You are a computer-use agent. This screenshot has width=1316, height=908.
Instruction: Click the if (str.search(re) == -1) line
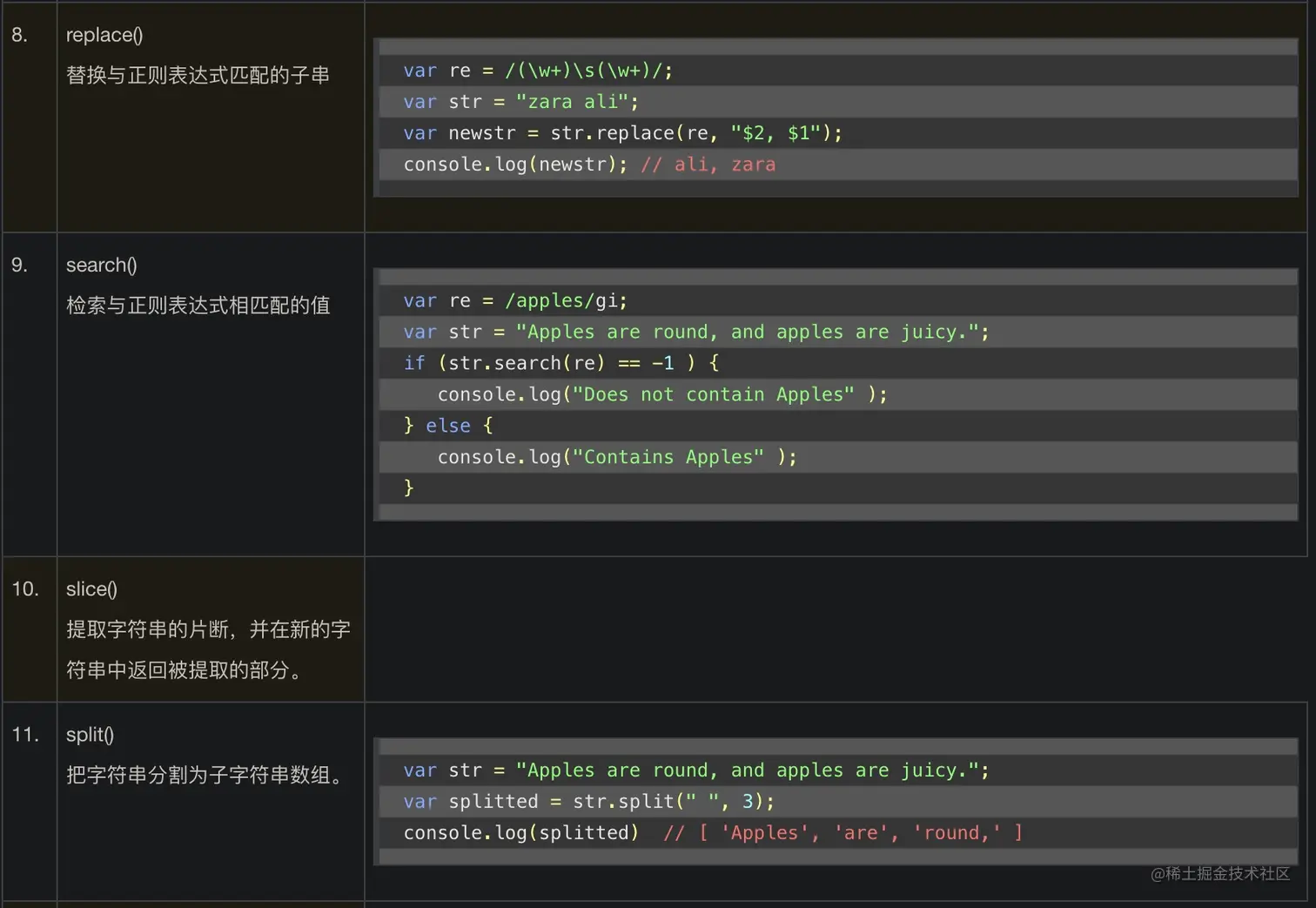point(561,363)
